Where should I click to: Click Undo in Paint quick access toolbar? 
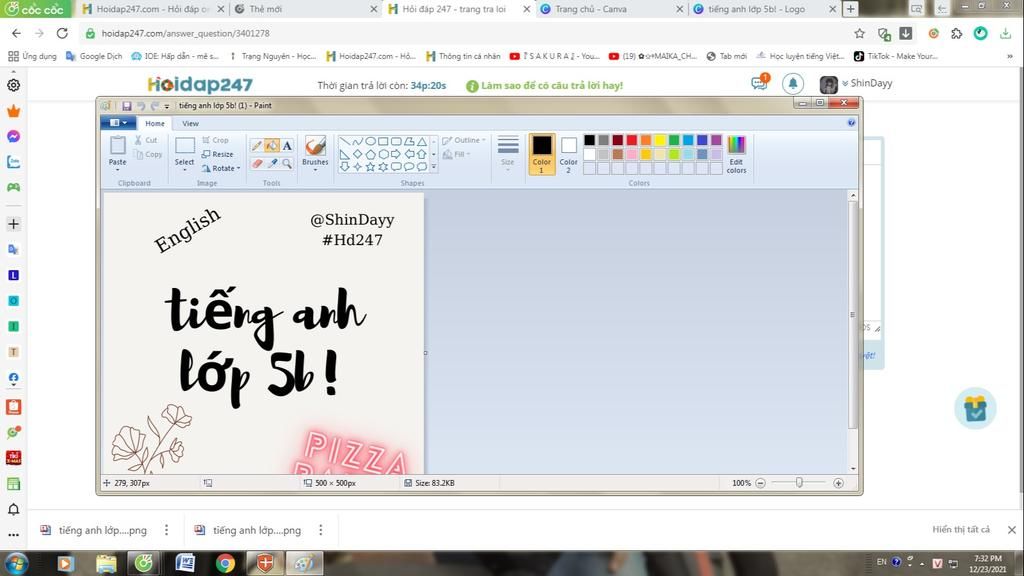(x=140, y=106)
